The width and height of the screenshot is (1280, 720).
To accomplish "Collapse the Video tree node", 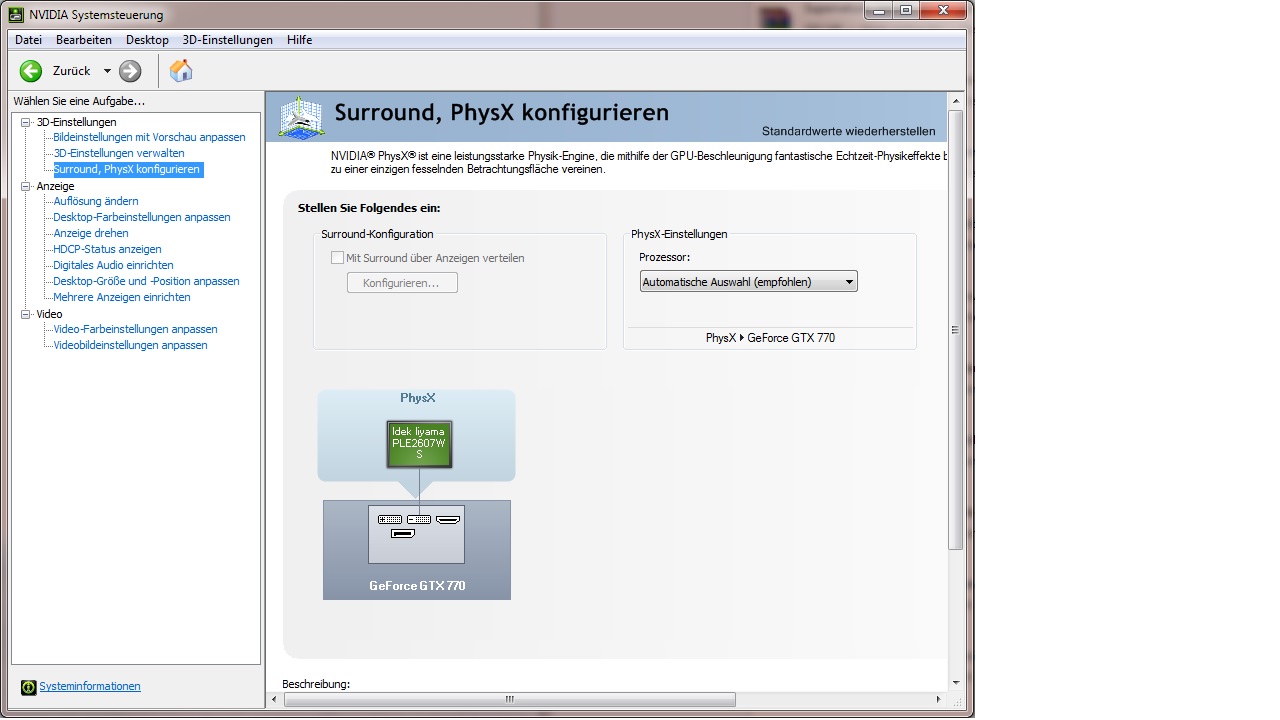I will tap(26, 314).
